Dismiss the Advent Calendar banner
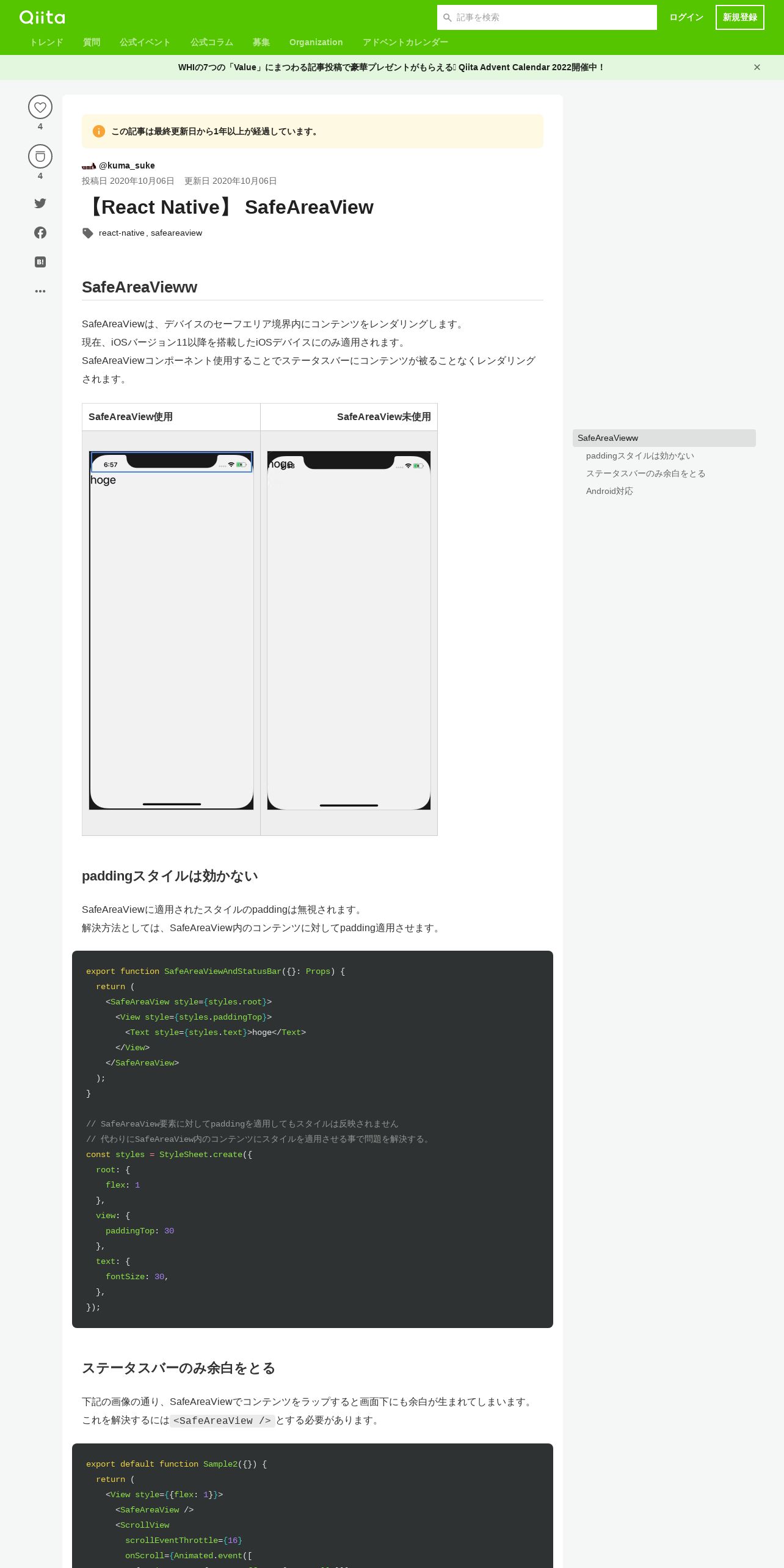The width and height of the screenshot is (784, 1568). [757, 67]
